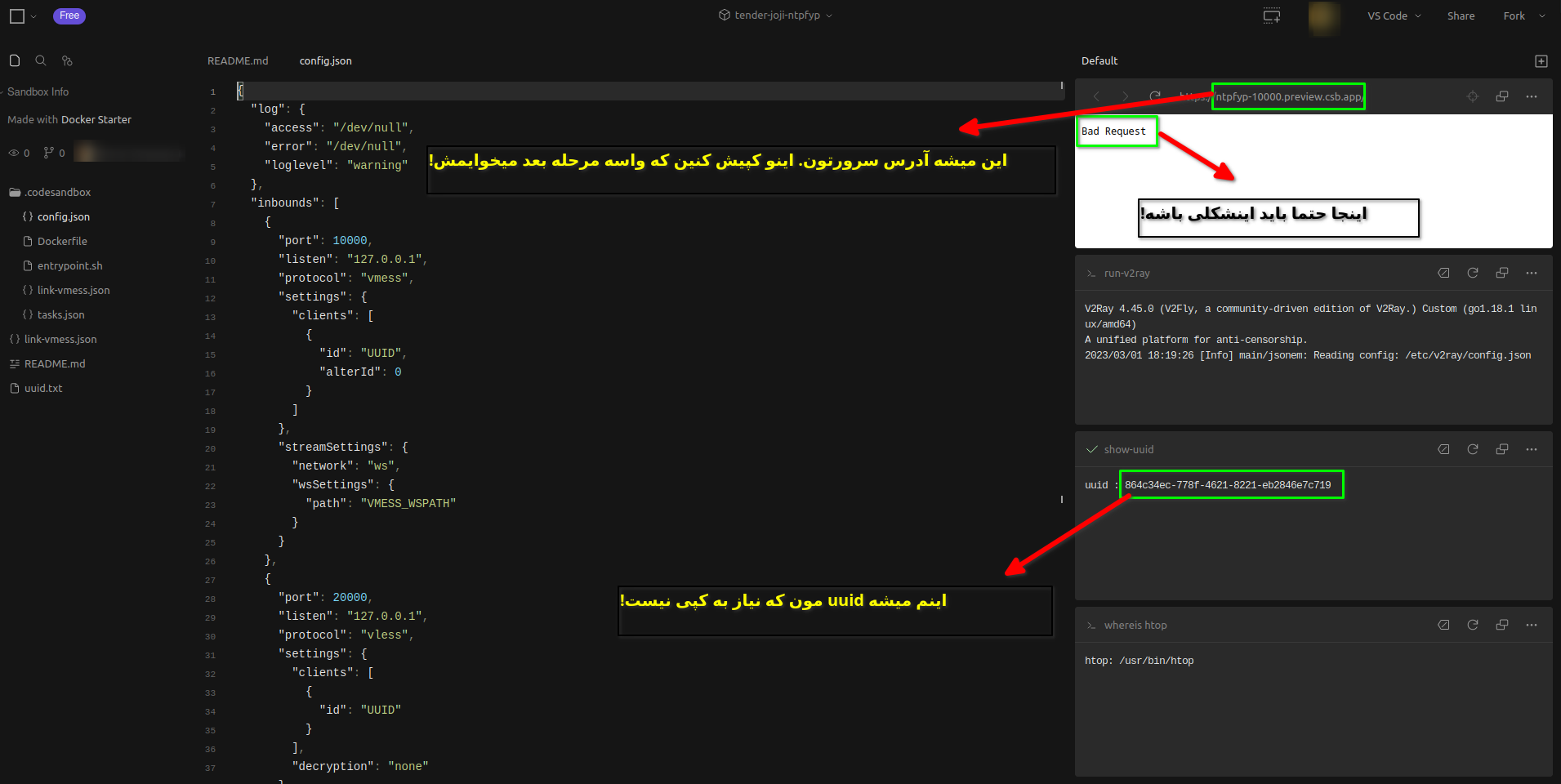Open the sandbox menu square icon

pyautogui.click(x=16, y=16)
